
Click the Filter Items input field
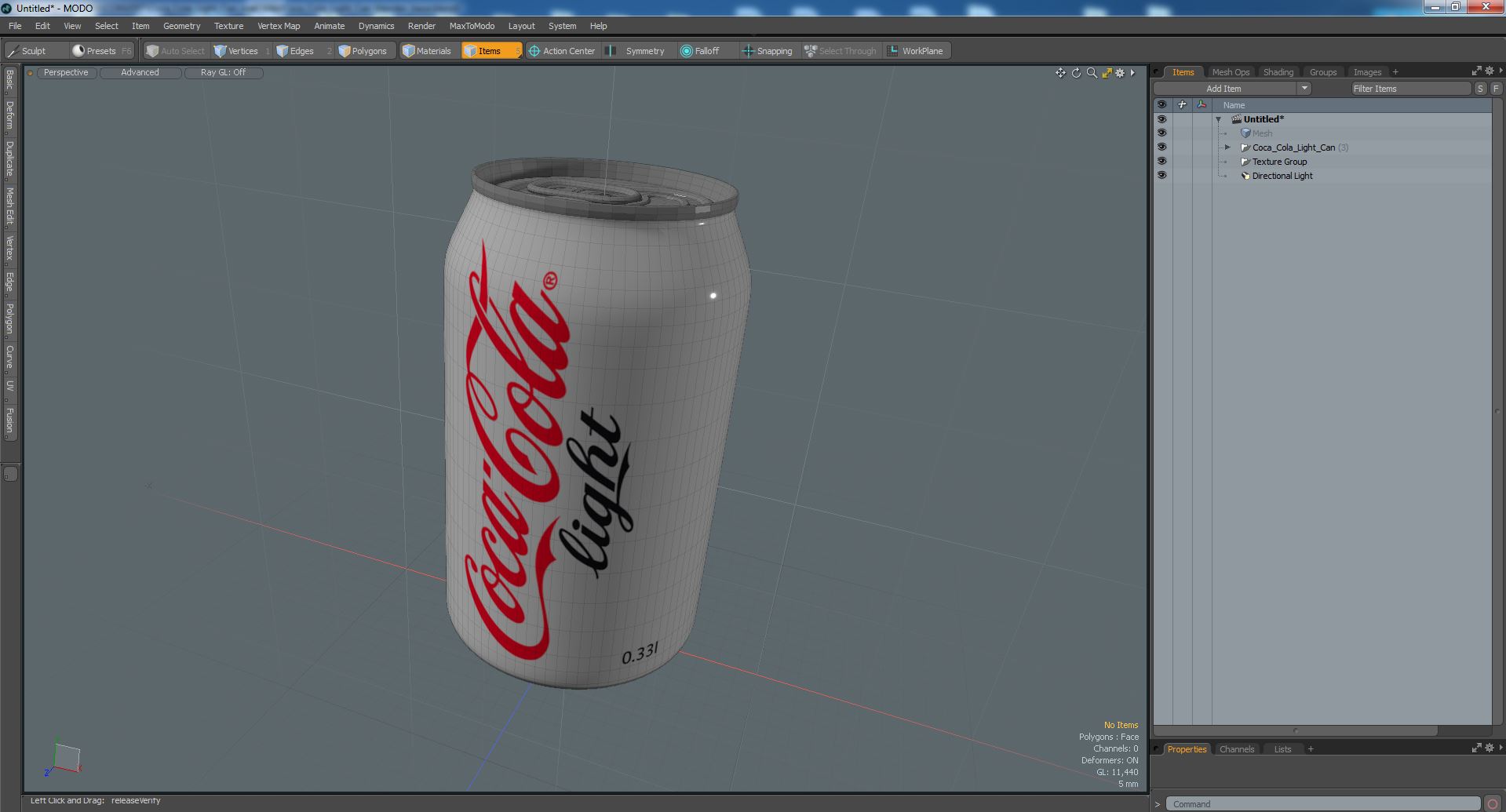[1410, 89]
